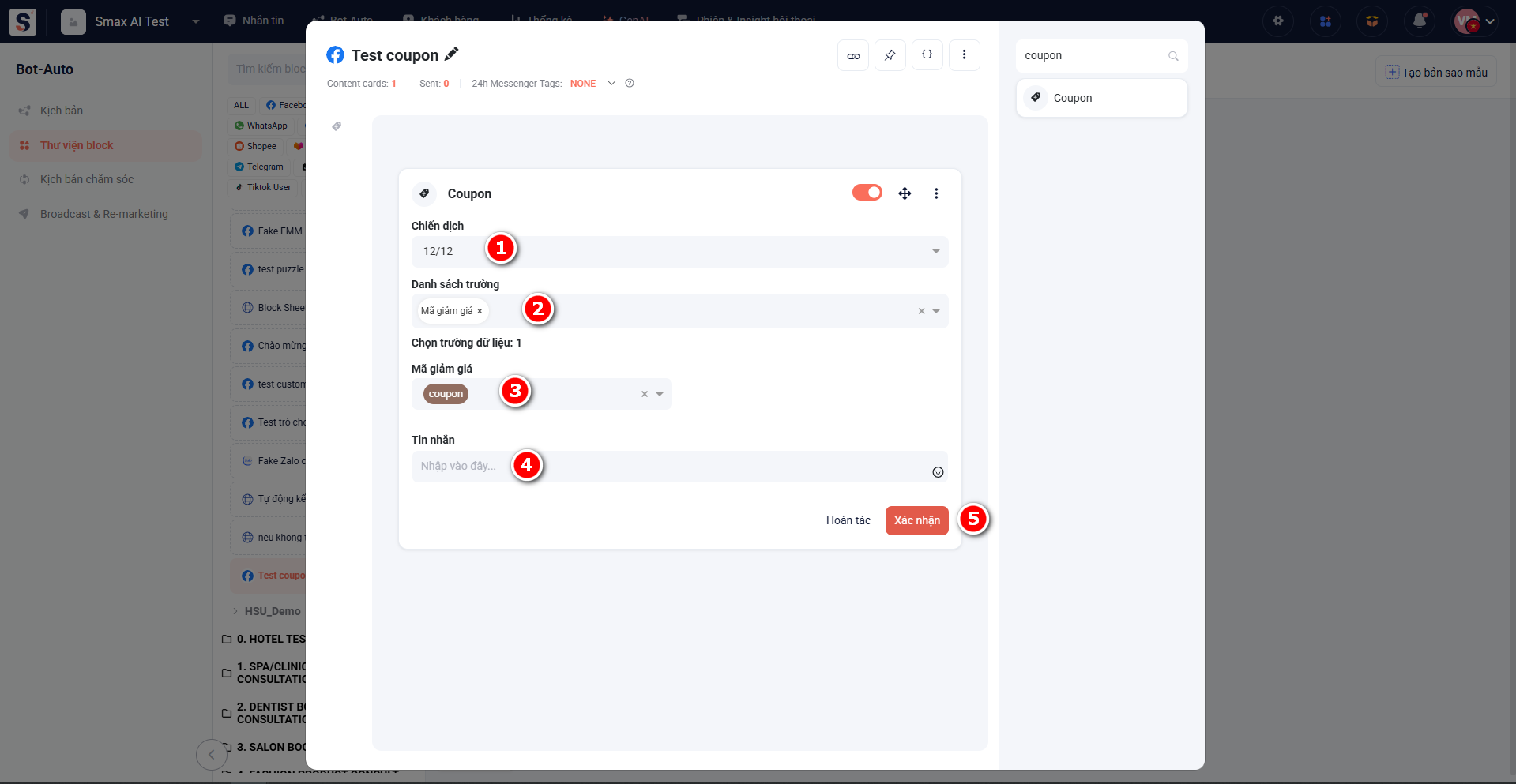The height and width of the screenshot is (784, 1516).
Task: Go to Broadcast & Re-marketing menu
Action: (103, 214)
